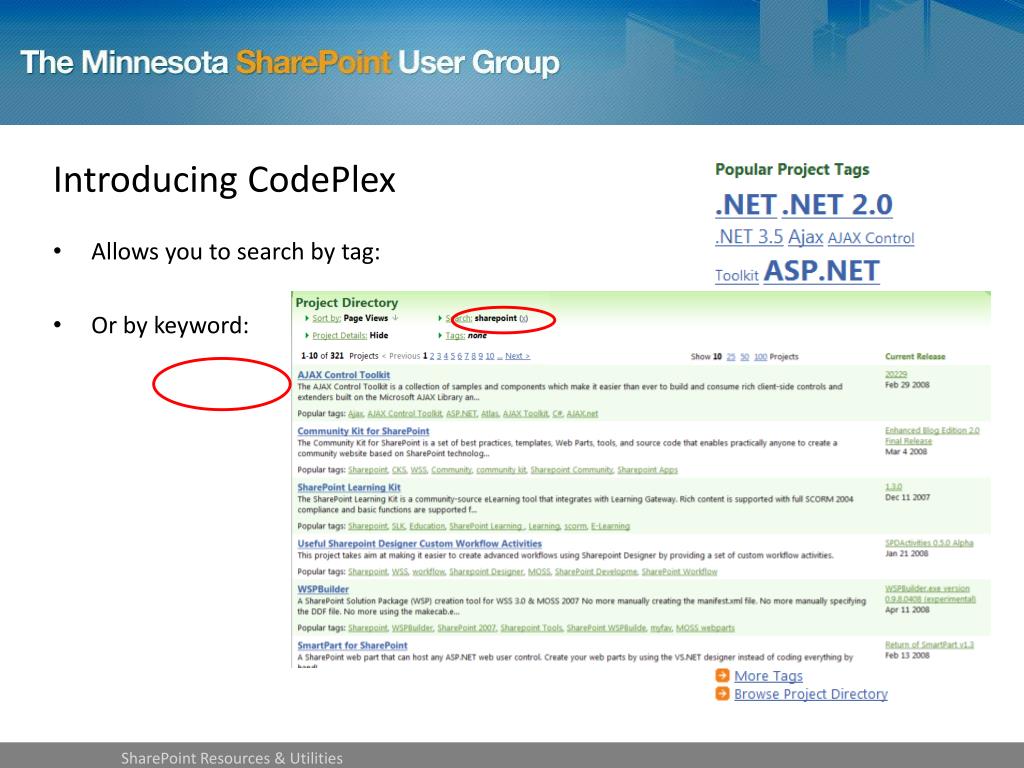
Task: Open the More Tags link
Action: click(x=769, y=676)
